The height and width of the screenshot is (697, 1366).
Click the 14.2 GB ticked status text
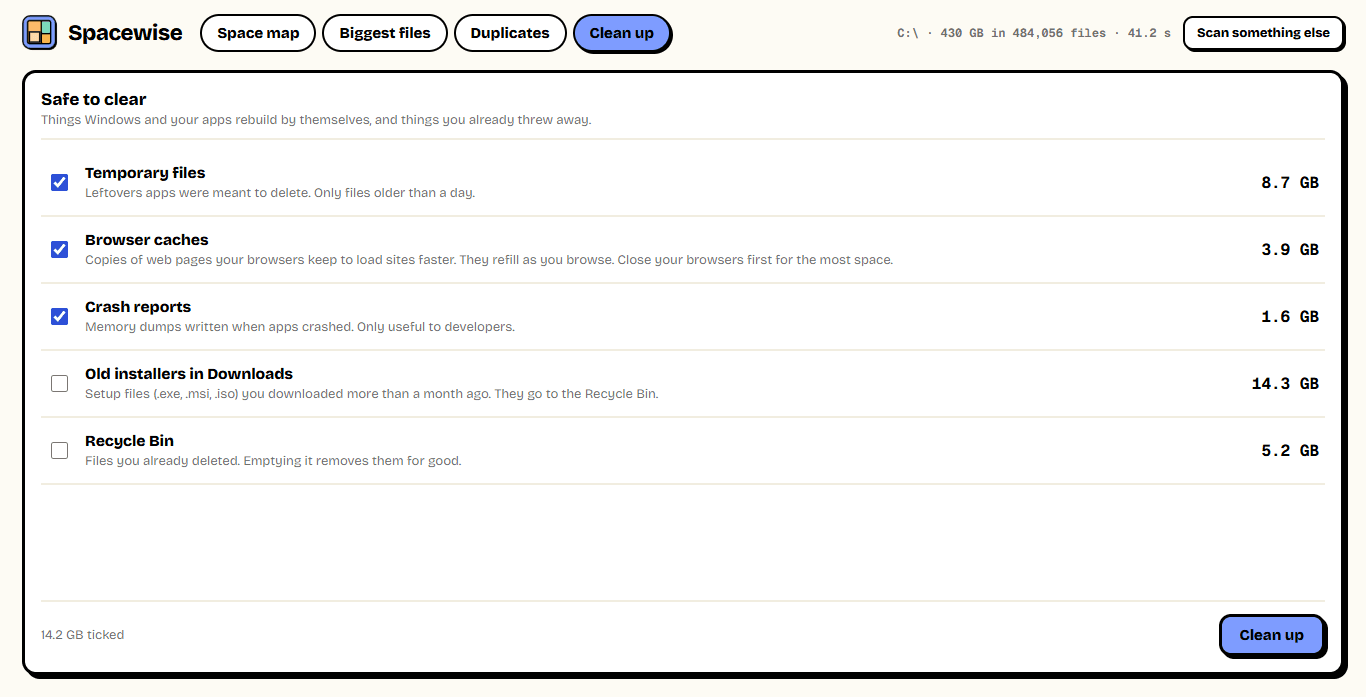pos(83,635)
